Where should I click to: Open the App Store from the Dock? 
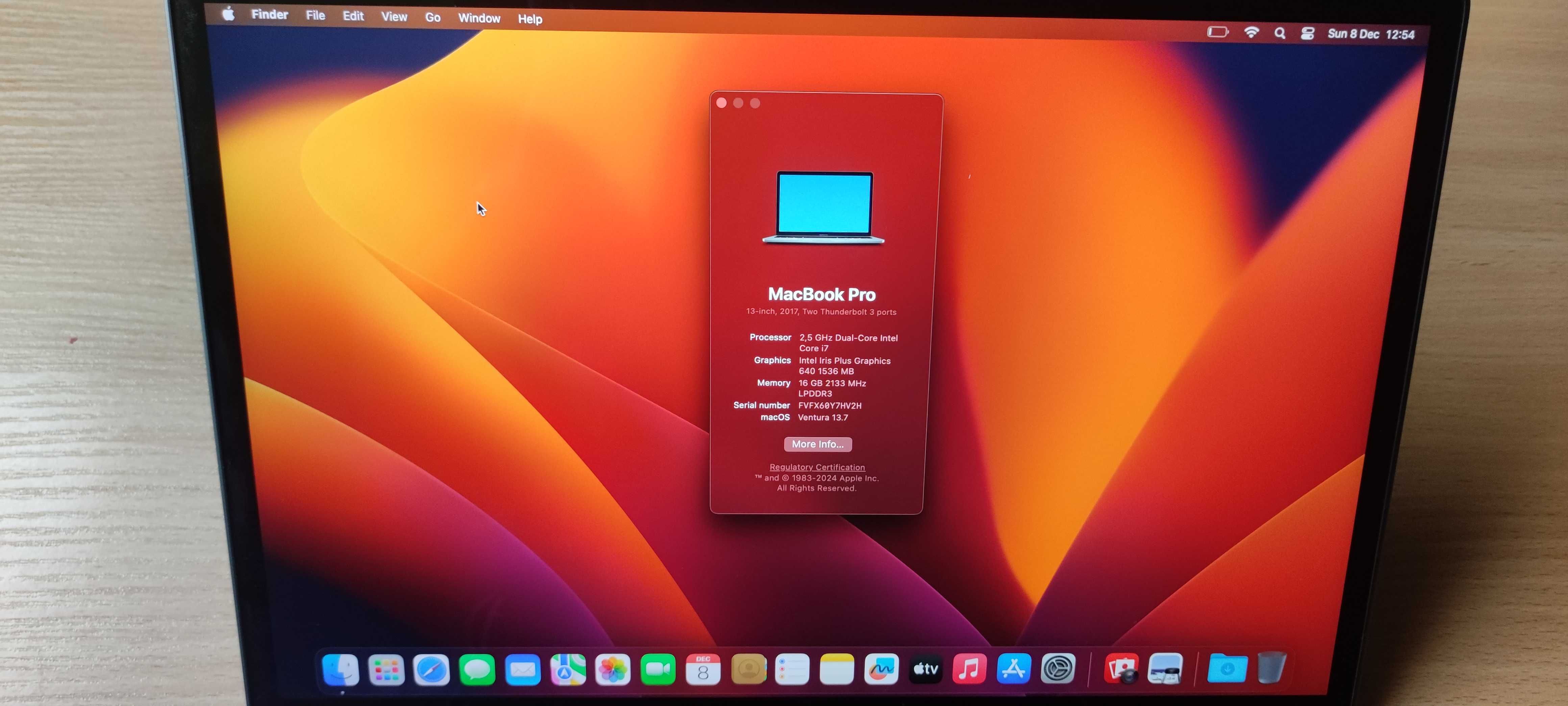click(x=1014, y=669)
